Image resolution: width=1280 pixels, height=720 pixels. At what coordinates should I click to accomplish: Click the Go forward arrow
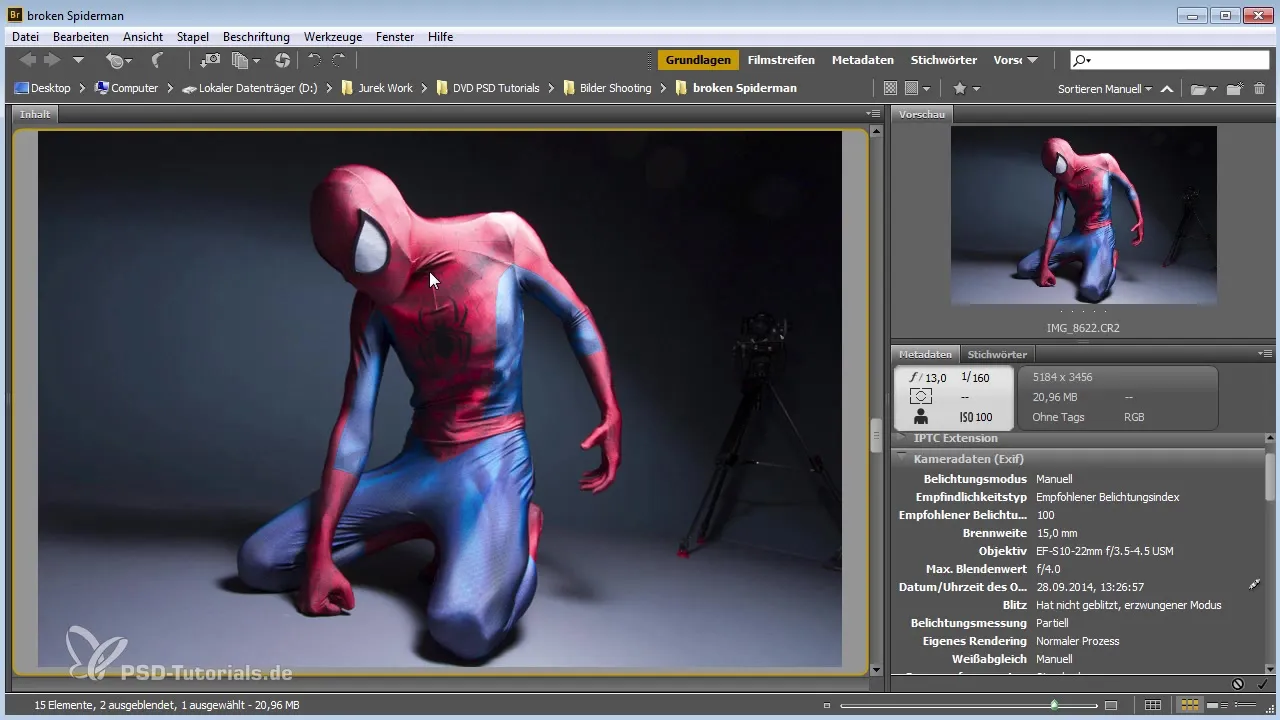[x=51, y=61]
